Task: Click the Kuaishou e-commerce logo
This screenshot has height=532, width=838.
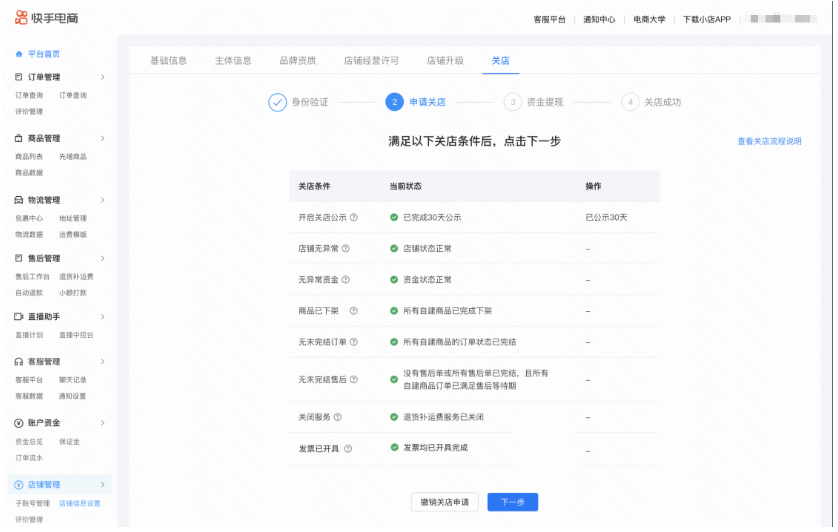Action: pos(47,19)
